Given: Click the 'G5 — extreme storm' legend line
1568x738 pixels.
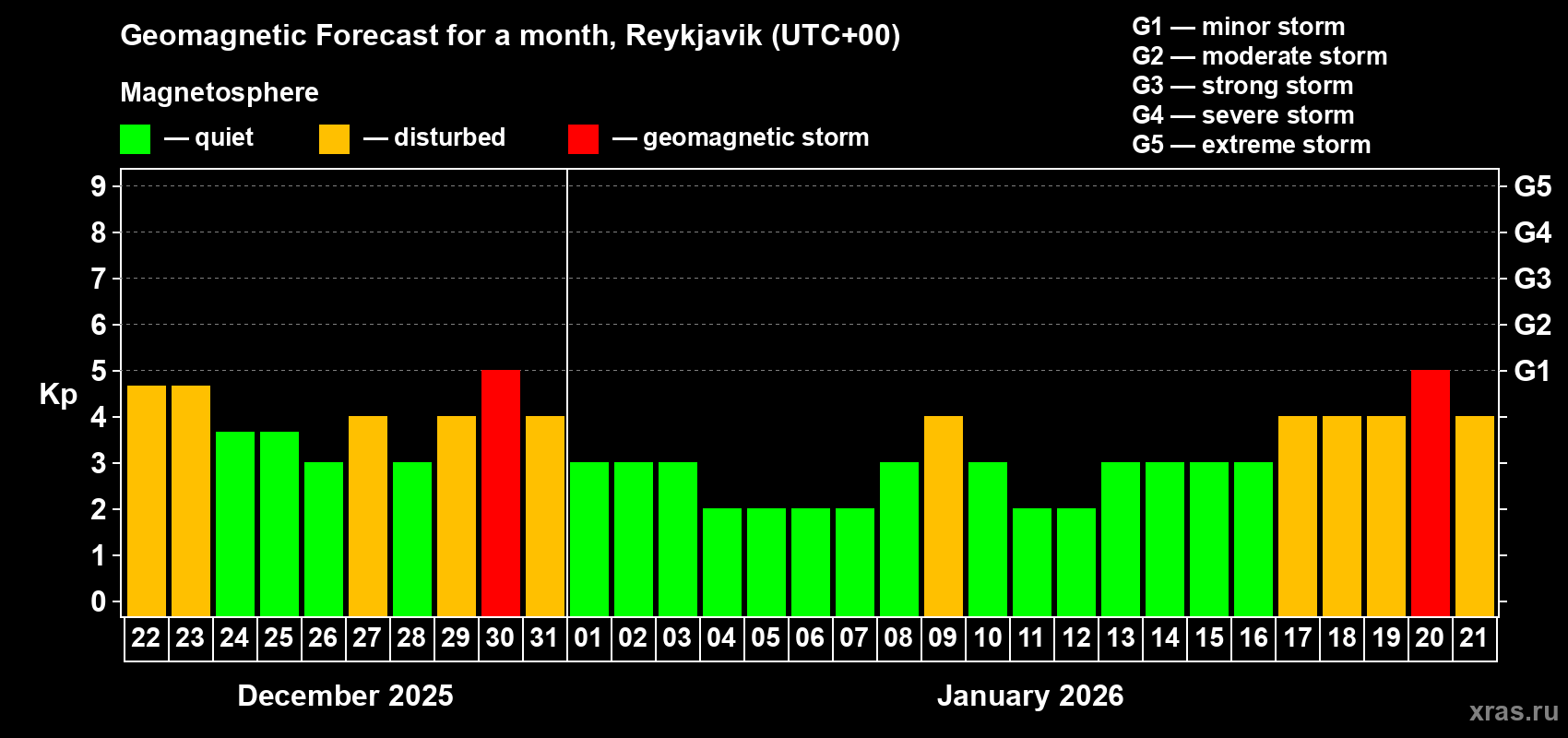Looking at the screenshot, I should click(1252, 145).
